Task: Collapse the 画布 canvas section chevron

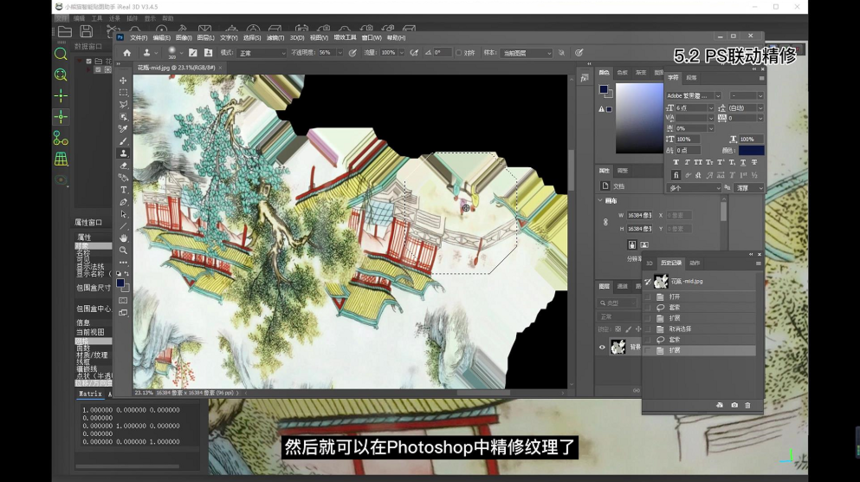Action: 600,201
